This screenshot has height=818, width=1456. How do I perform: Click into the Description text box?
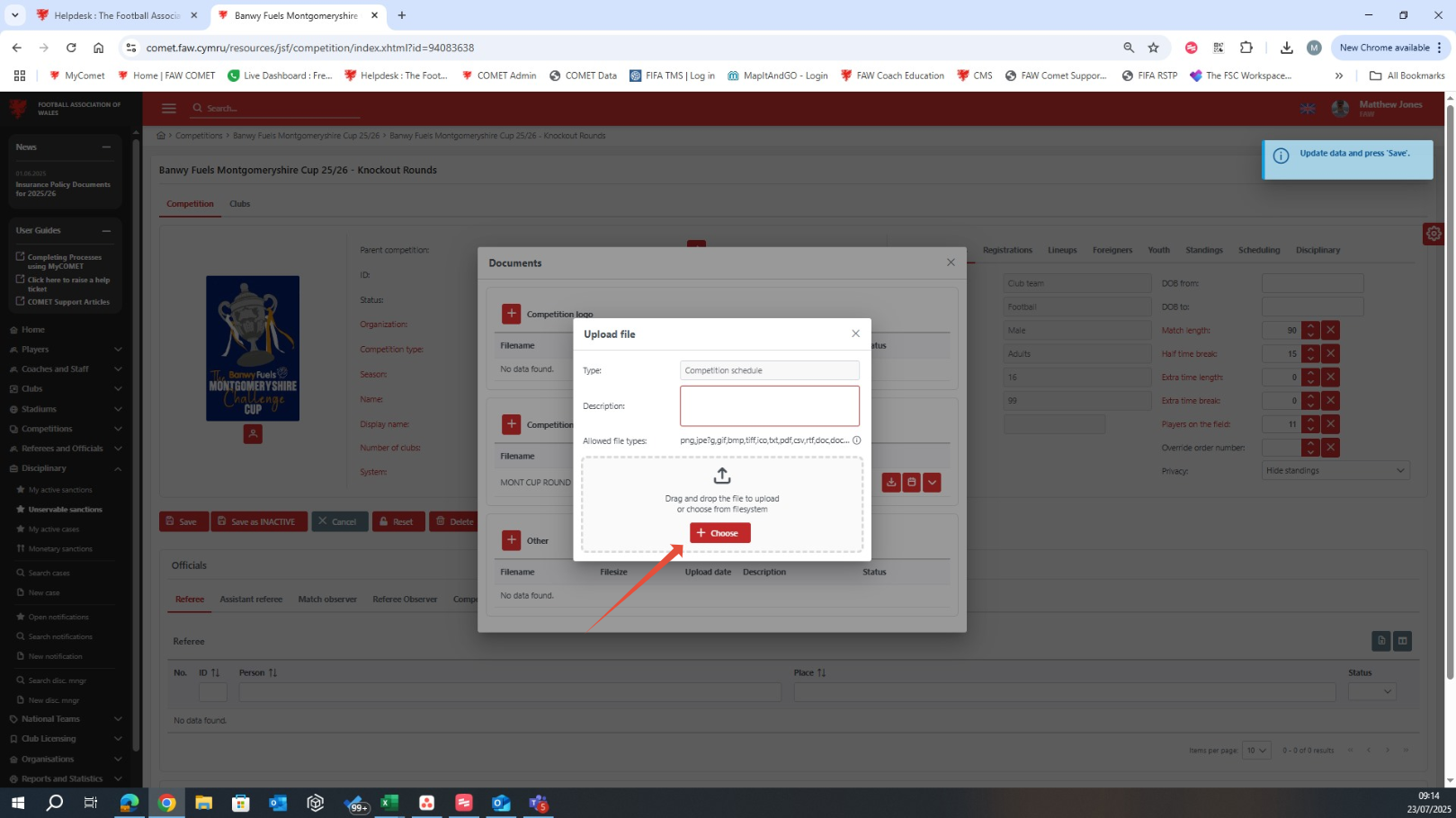[770, 406]
